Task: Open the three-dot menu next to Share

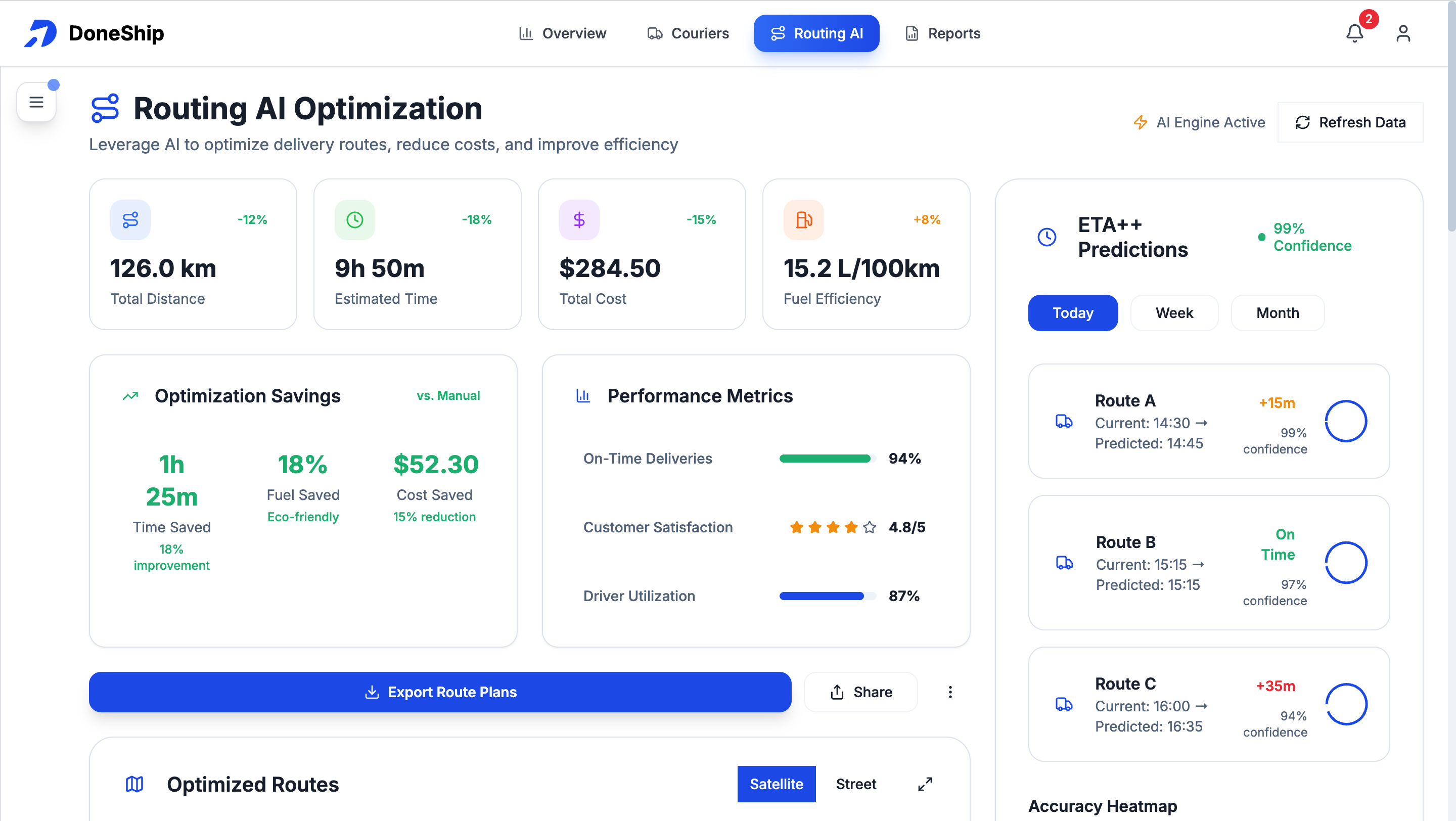Action: pyautogui.click(x=950, y=692)
